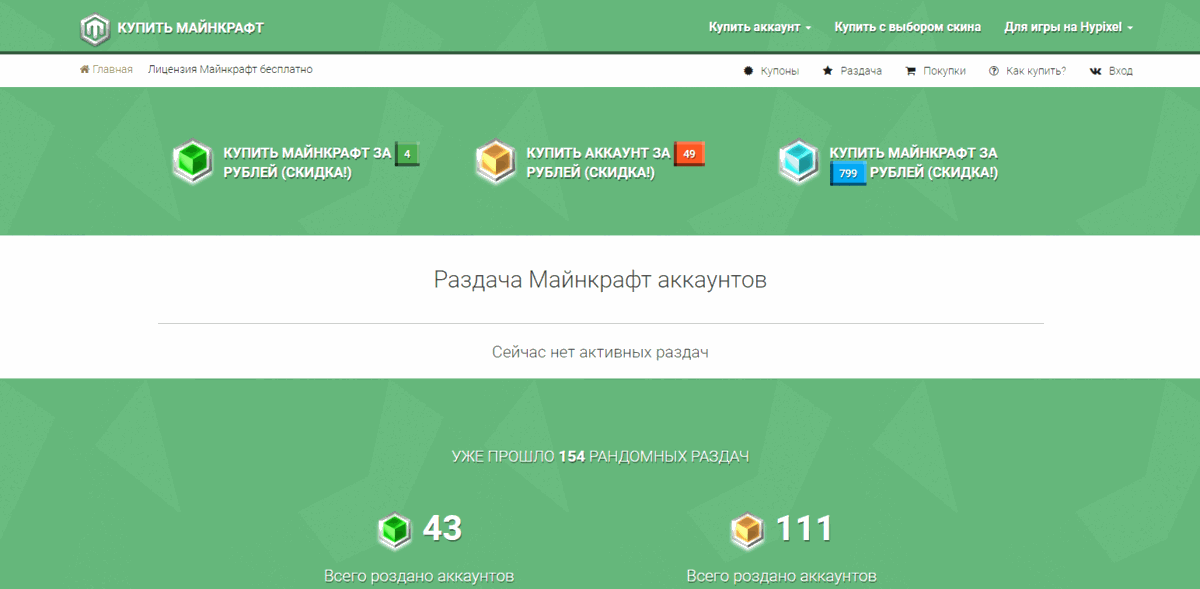Open the Раздача menu item
The image size is (1200, 589).
pyautogui.click(x=861, y=71)
